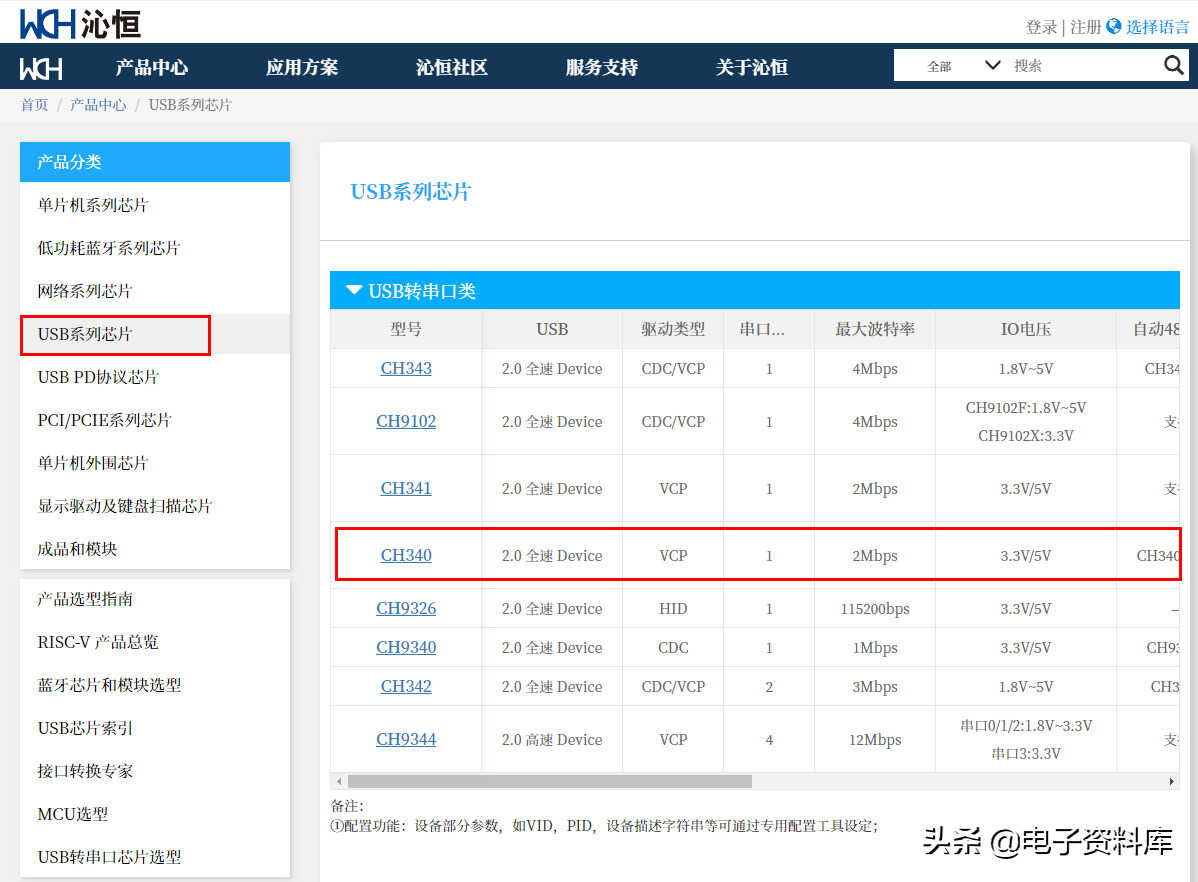The height and width of the screenshot is (882, 1198).
Task: Click scrollbar right arrow under table
Action: coord(1173,781)
